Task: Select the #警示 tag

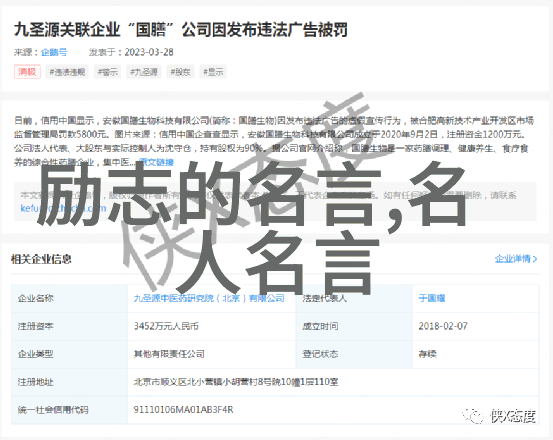Action: click(108, 72)
